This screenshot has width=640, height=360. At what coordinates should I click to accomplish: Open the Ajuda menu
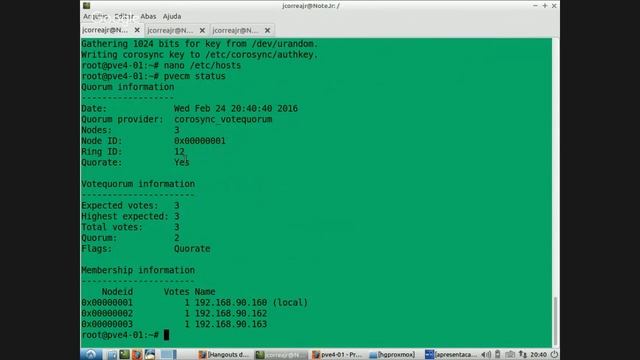172,16
